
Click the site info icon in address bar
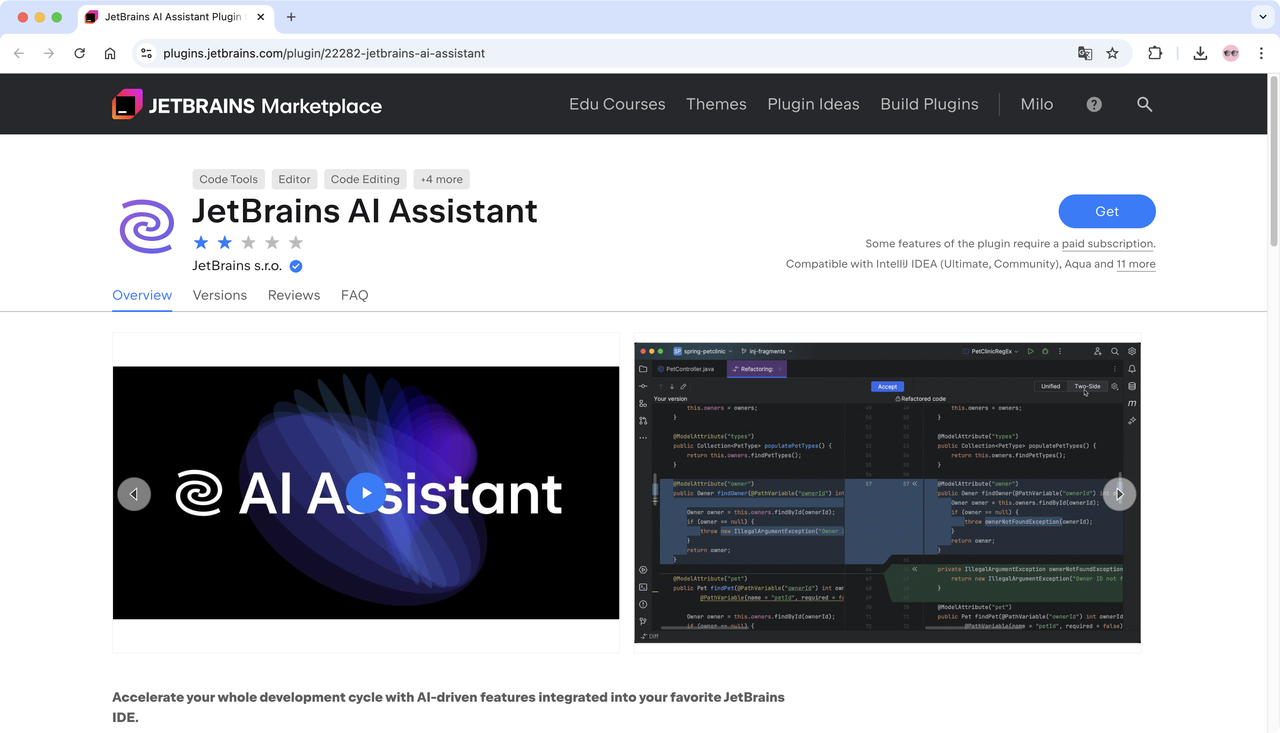[146, 53]
